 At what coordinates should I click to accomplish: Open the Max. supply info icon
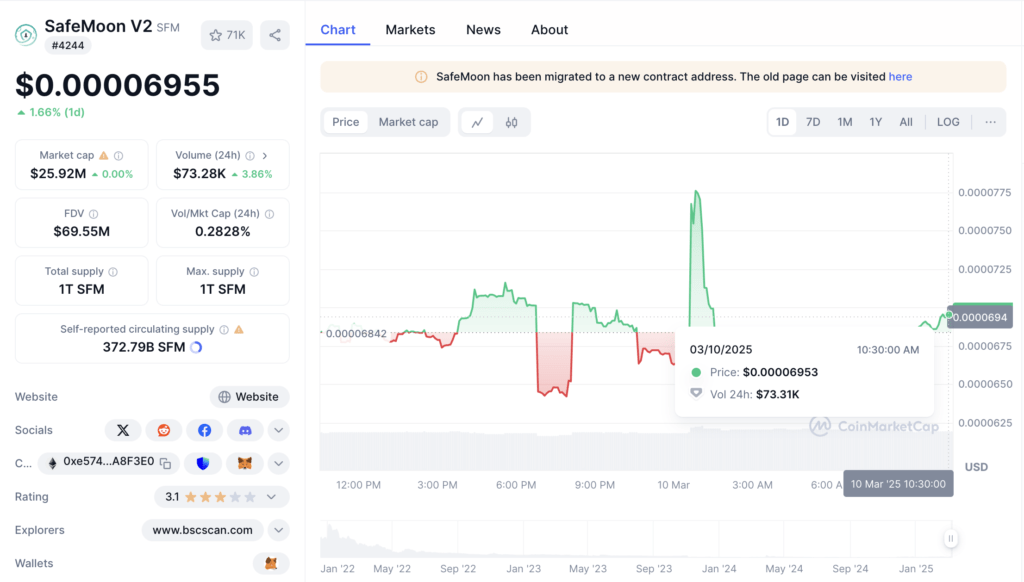pos(254,272)
